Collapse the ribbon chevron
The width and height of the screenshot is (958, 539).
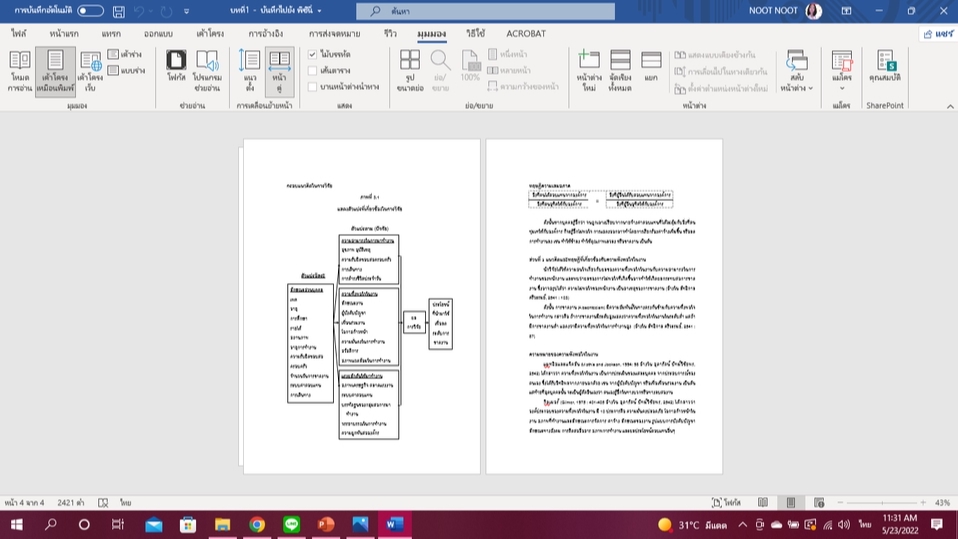coord(950,106)
